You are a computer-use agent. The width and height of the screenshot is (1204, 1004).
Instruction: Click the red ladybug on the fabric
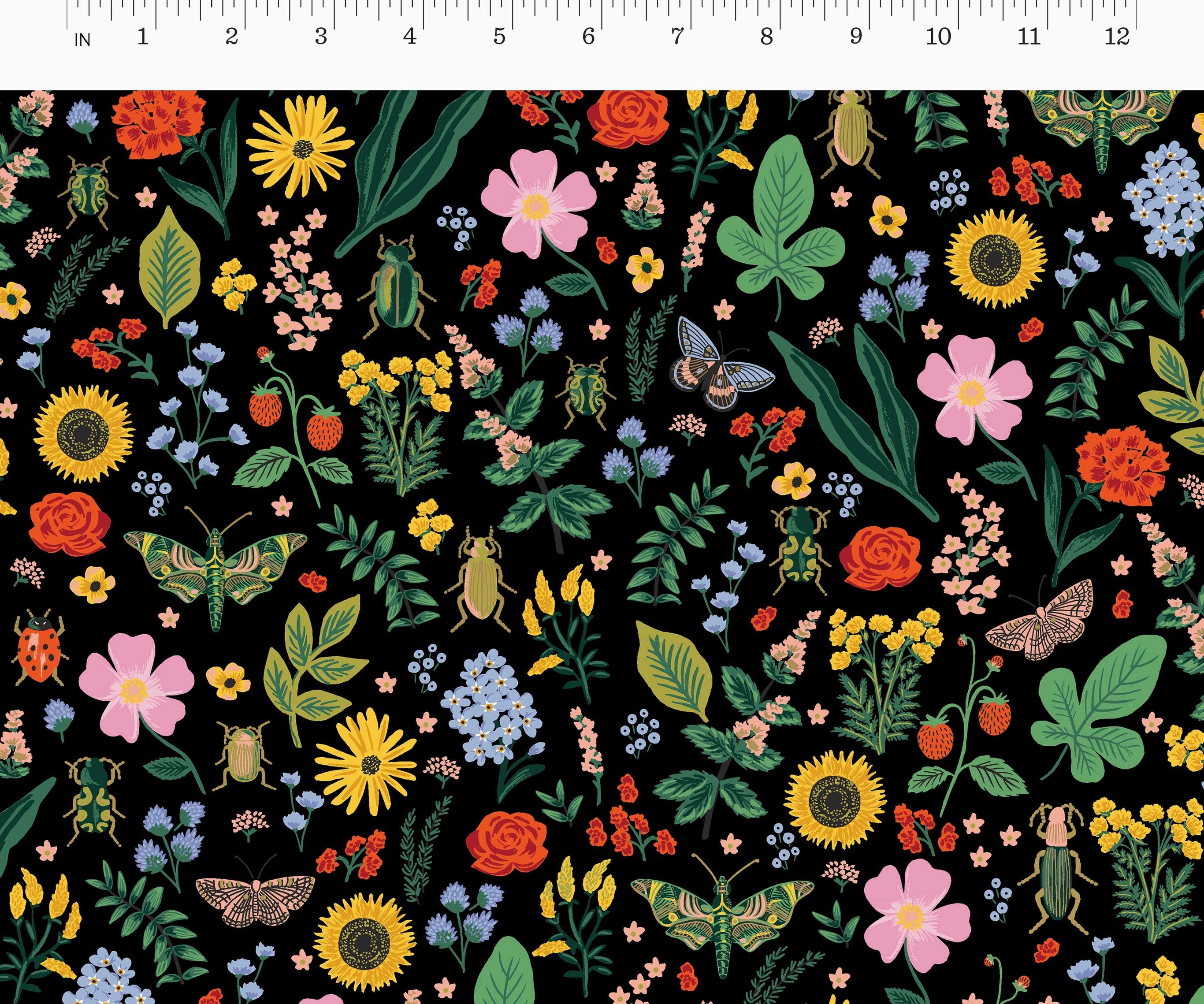pos(39,651)
